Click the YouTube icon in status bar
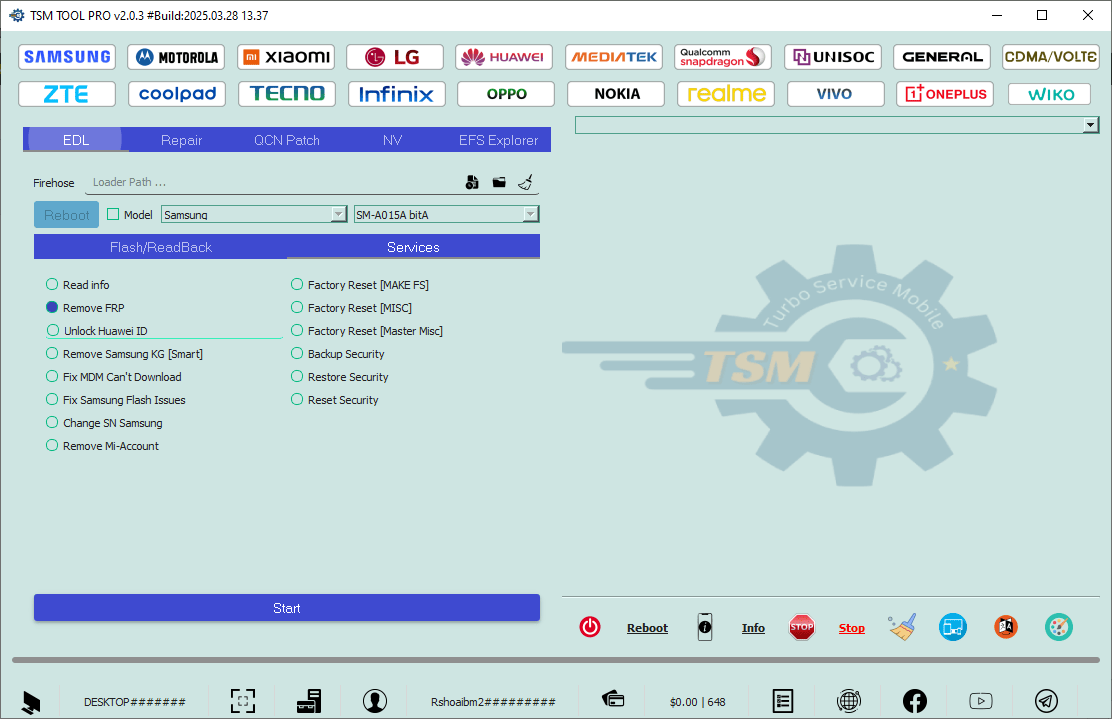The height and width of the screenshot is (719, 1112). click(x=980, y=701)
